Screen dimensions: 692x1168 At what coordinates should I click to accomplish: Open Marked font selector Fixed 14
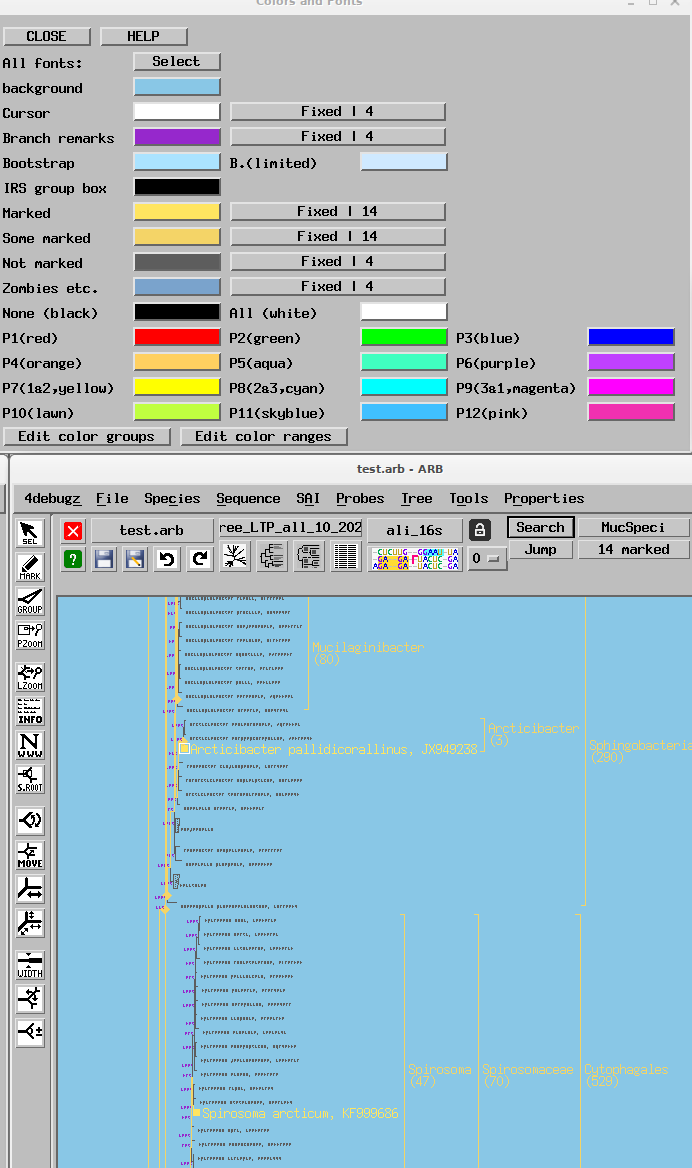point(337,212)
